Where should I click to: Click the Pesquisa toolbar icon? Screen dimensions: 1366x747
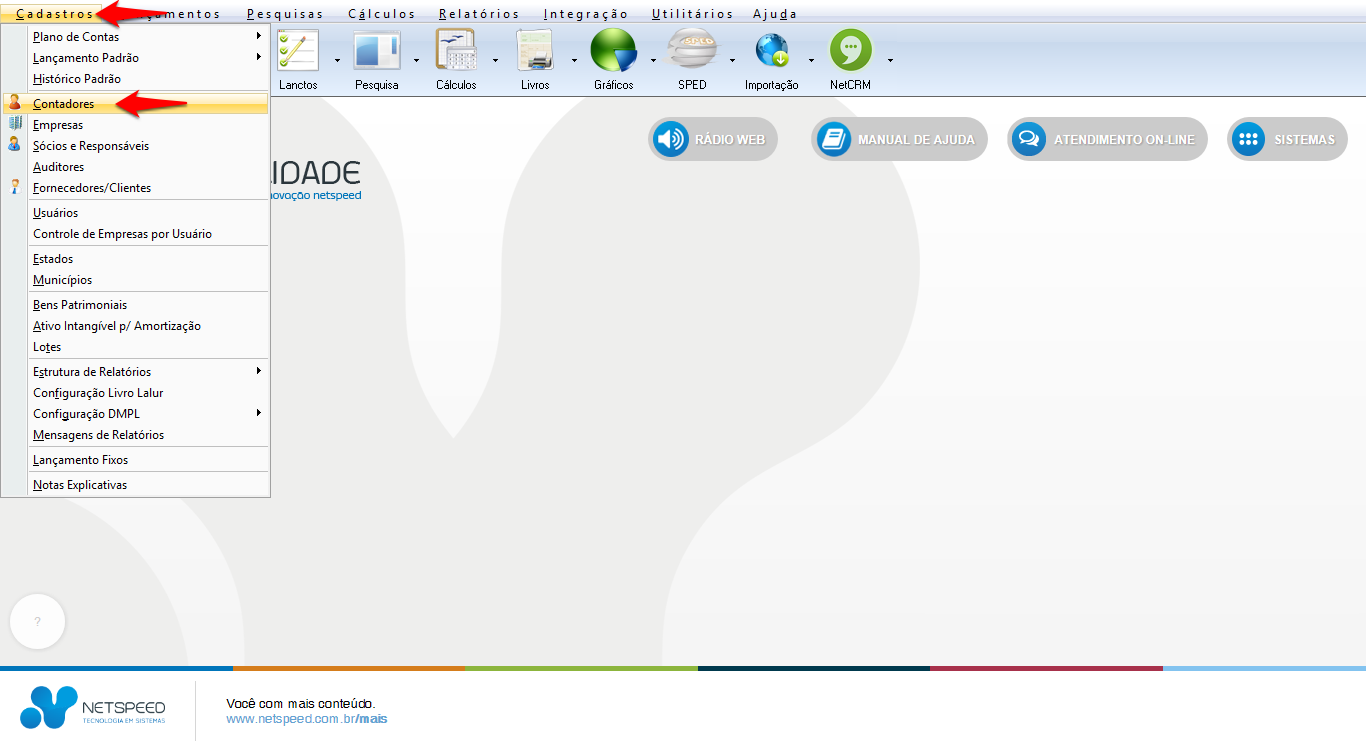(376, 52)
